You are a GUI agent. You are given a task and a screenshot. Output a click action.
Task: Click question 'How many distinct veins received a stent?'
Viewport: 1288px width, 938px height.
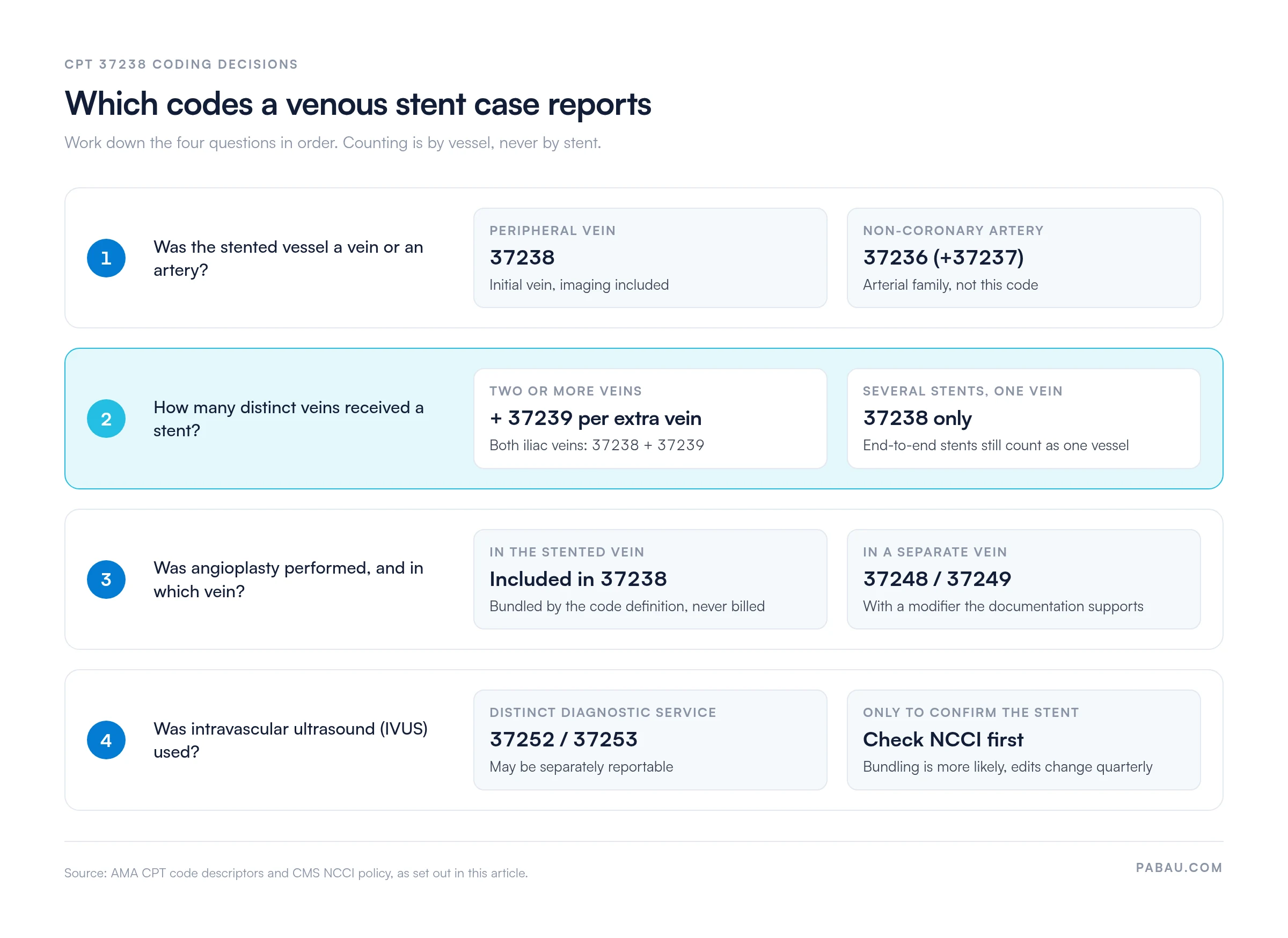pyautogui.click(x=289, y=419)
